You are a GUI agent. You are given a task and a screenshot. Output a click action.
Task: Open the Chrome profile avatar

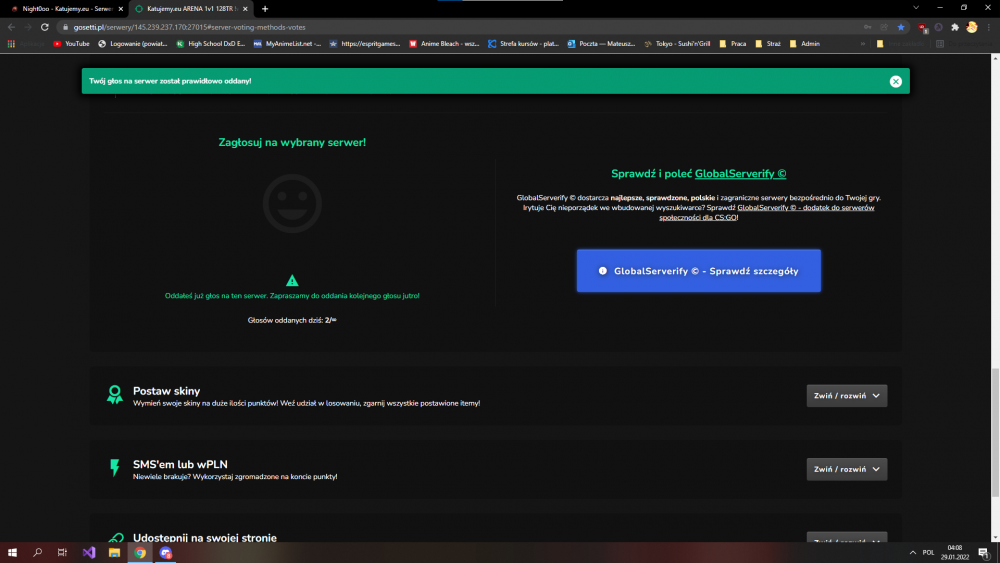(971, 27)
